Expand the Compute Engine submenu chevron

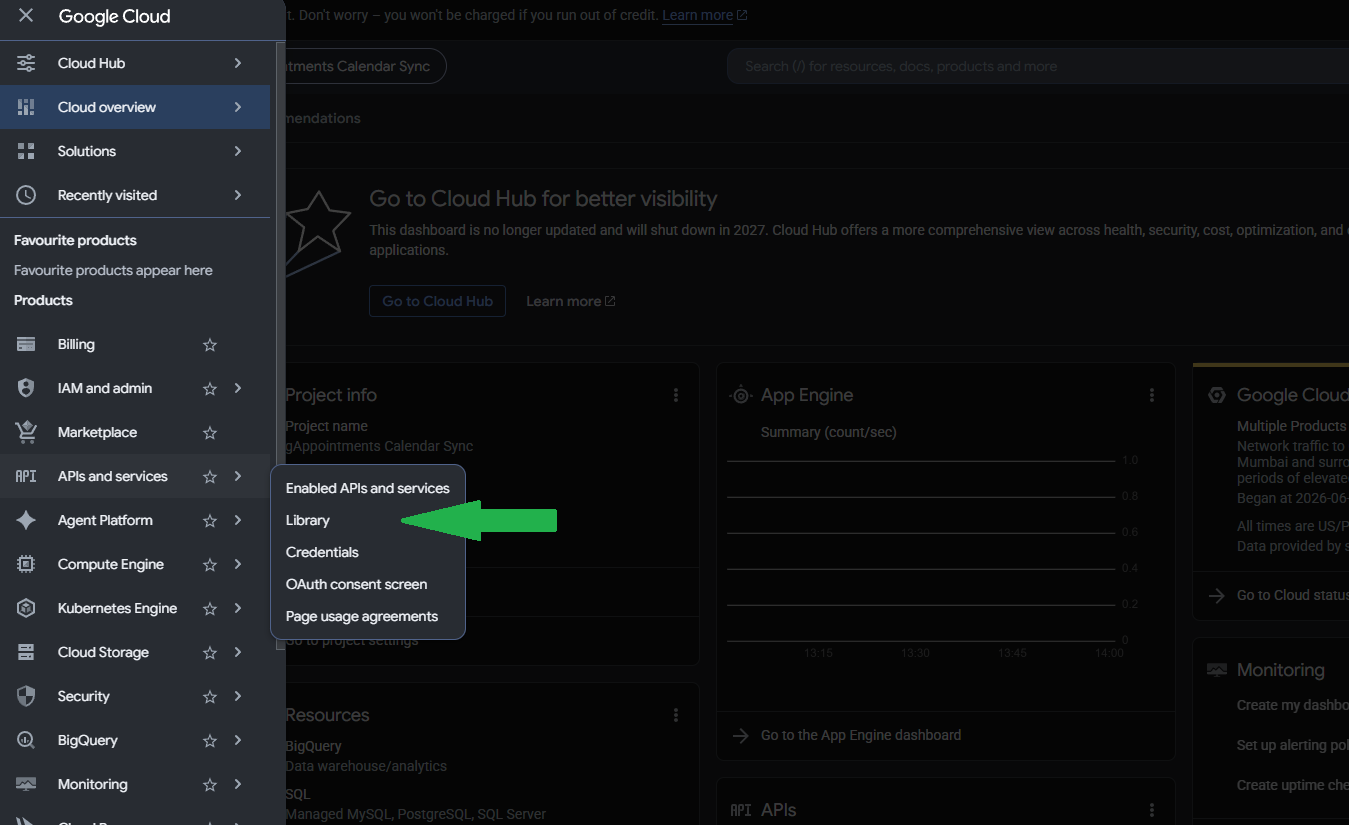tap(238, 564)
